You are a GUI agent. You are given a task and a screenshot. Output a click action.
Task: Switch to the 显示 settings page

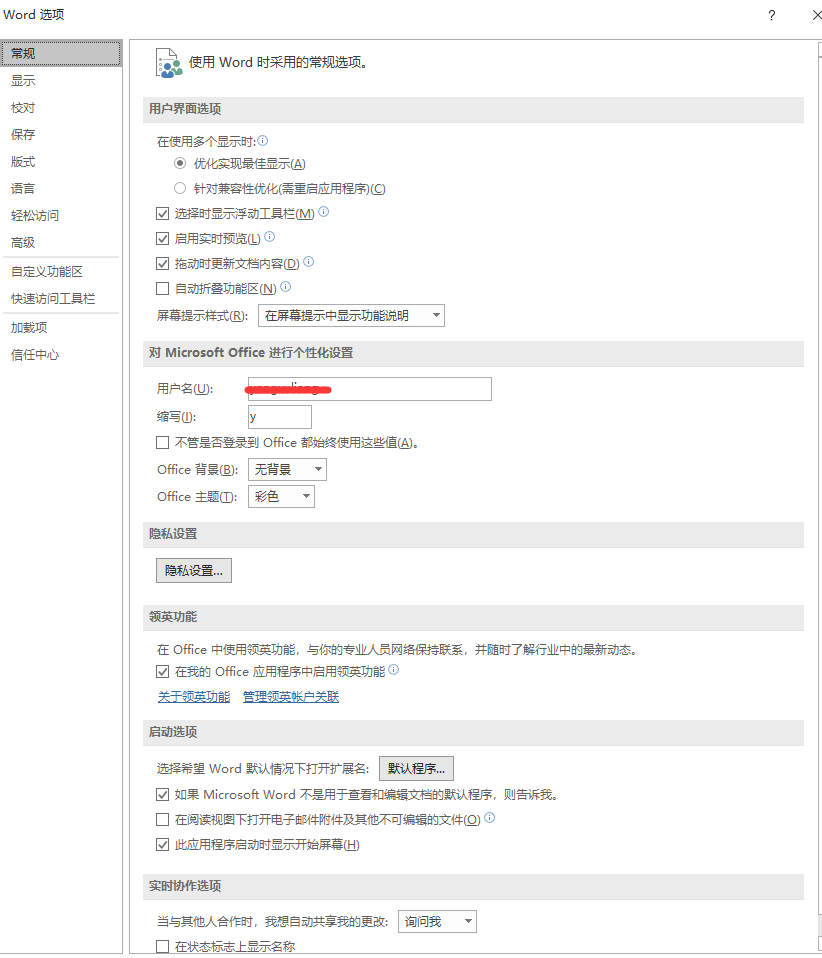[22, 80]
